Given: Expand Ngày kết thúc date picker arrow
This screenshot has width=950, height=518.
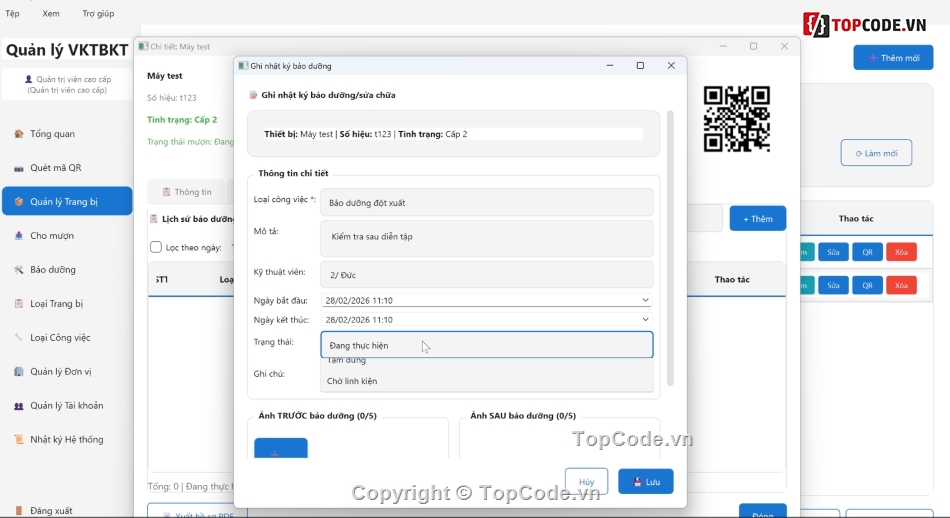Looking at the screenshot, I should point(645,319).
